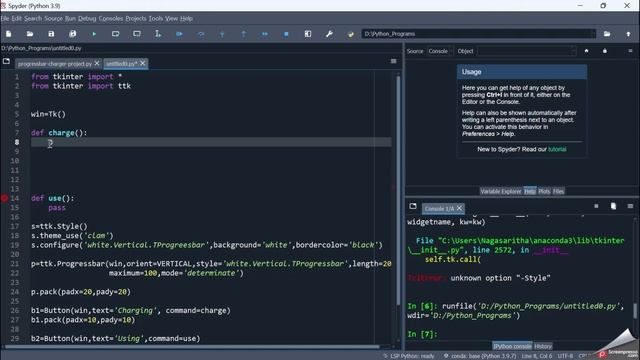Maximize the current pane
This screenshot has height=360, width=640.
pos(308,34)
